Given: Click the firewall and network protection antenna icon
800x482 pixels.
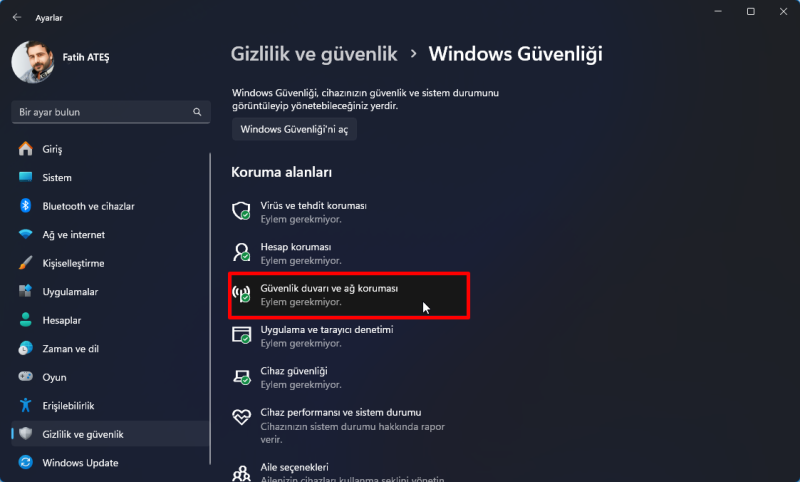Looking at the screenshot, I should pyautogui.click(x=241, y=294).
